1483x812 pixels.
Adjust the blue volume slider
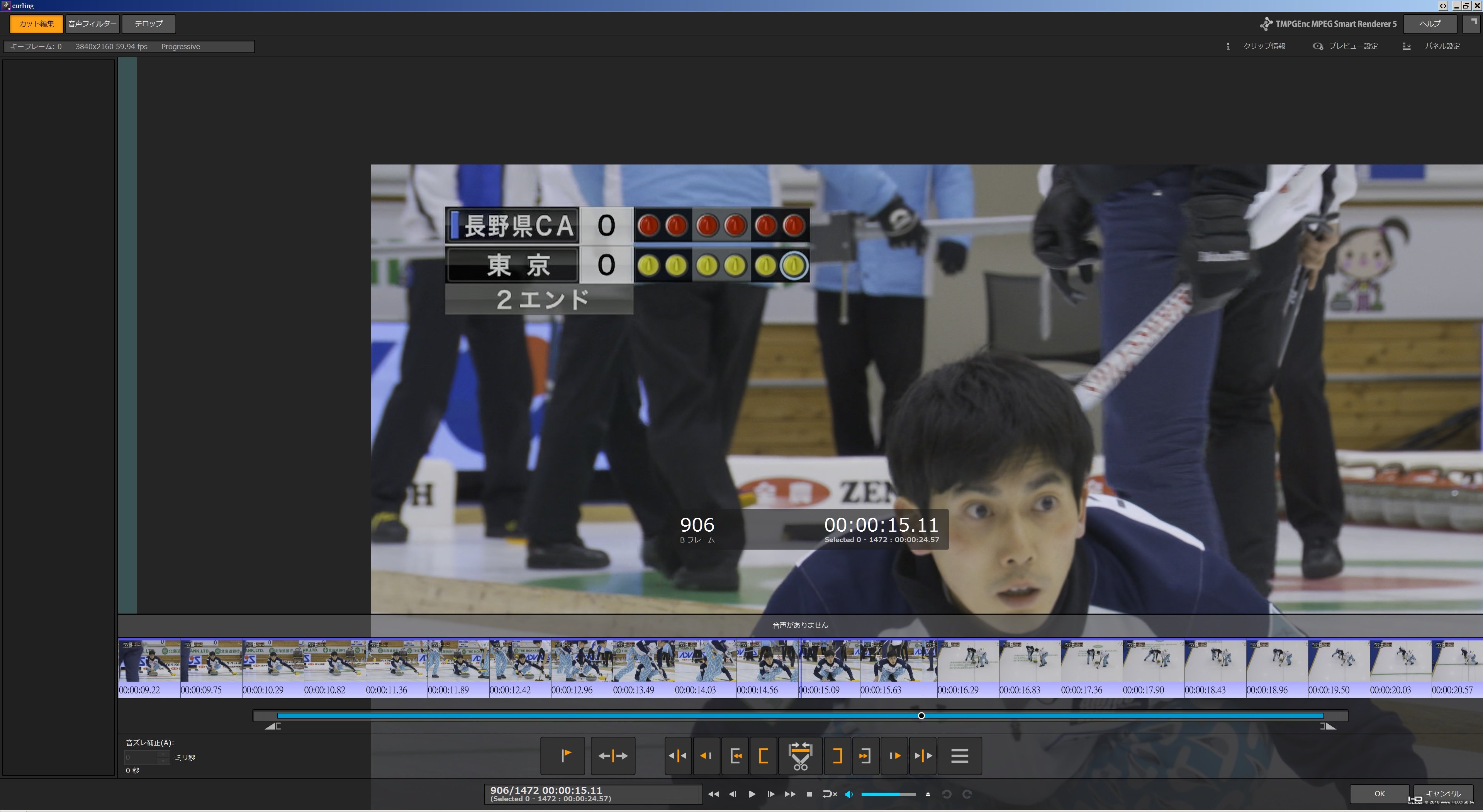(x=888, y=794)
